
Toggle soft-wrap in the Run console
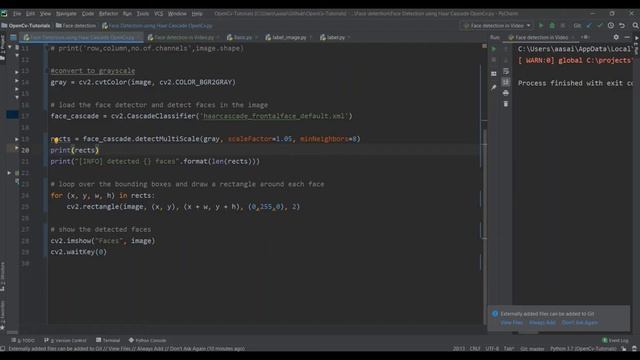point(506,71)
